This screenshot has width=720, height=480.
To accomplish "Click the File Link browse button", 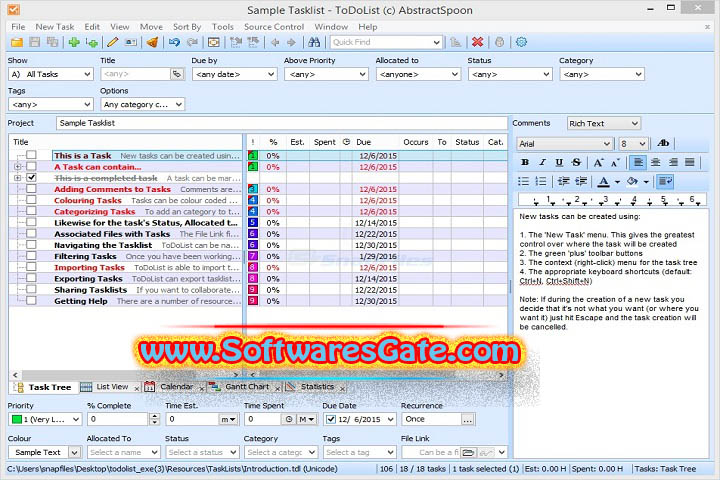I will [468, 452].
